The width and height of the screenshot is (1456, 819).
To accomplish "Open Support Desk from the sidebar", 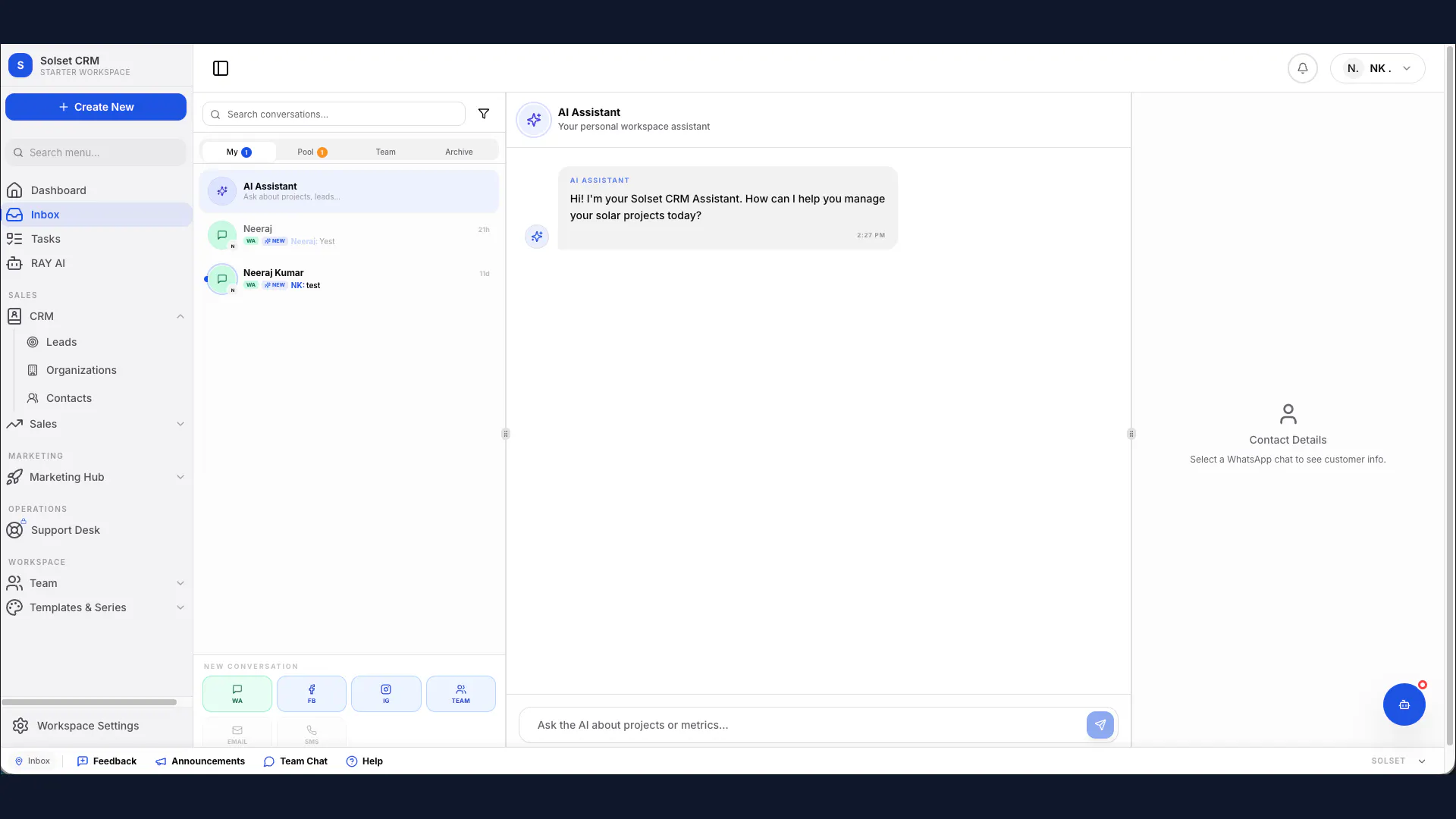I will [96, 530].
